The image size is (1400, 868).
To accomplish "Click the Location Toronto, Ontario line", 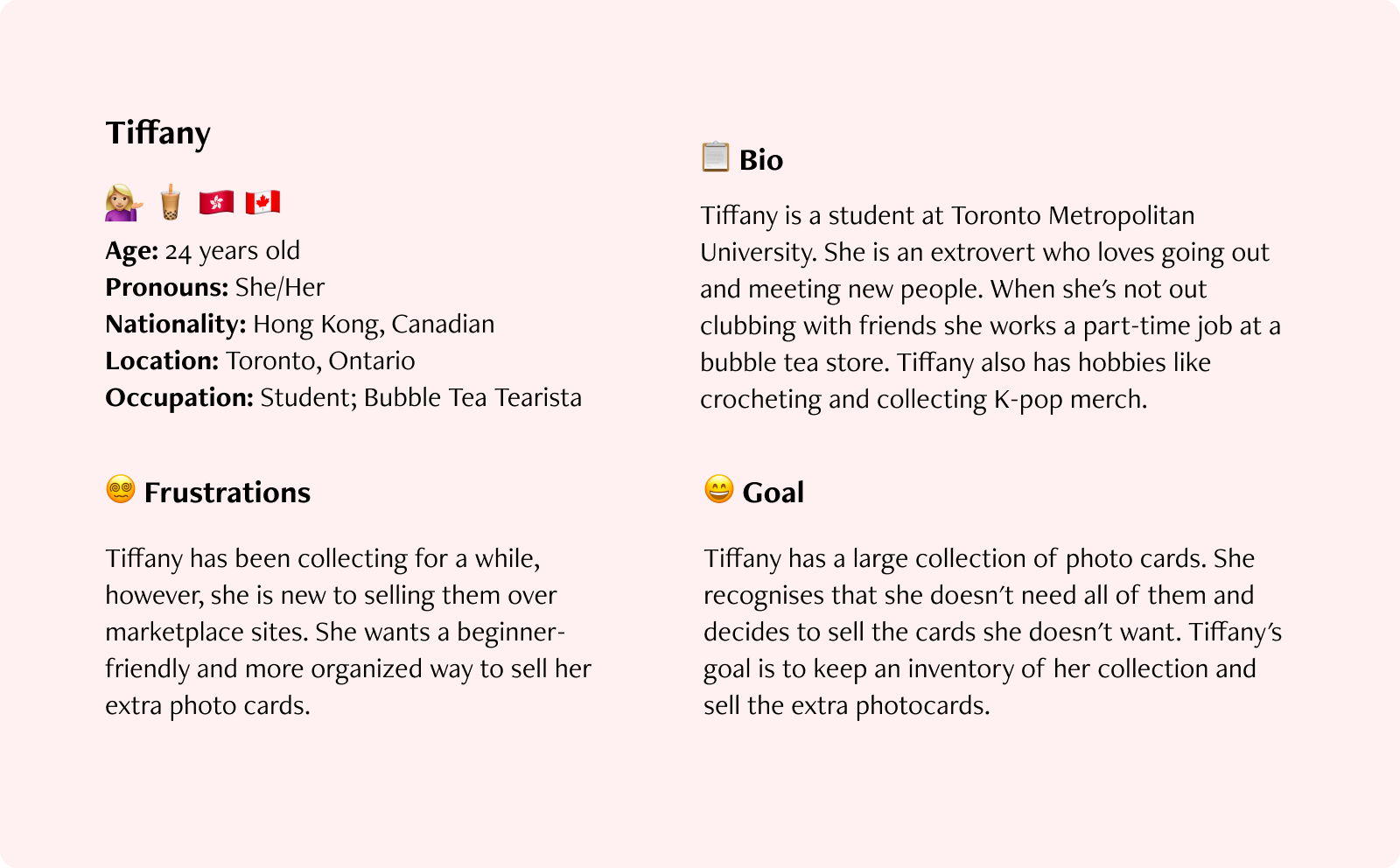I will 261,360.
